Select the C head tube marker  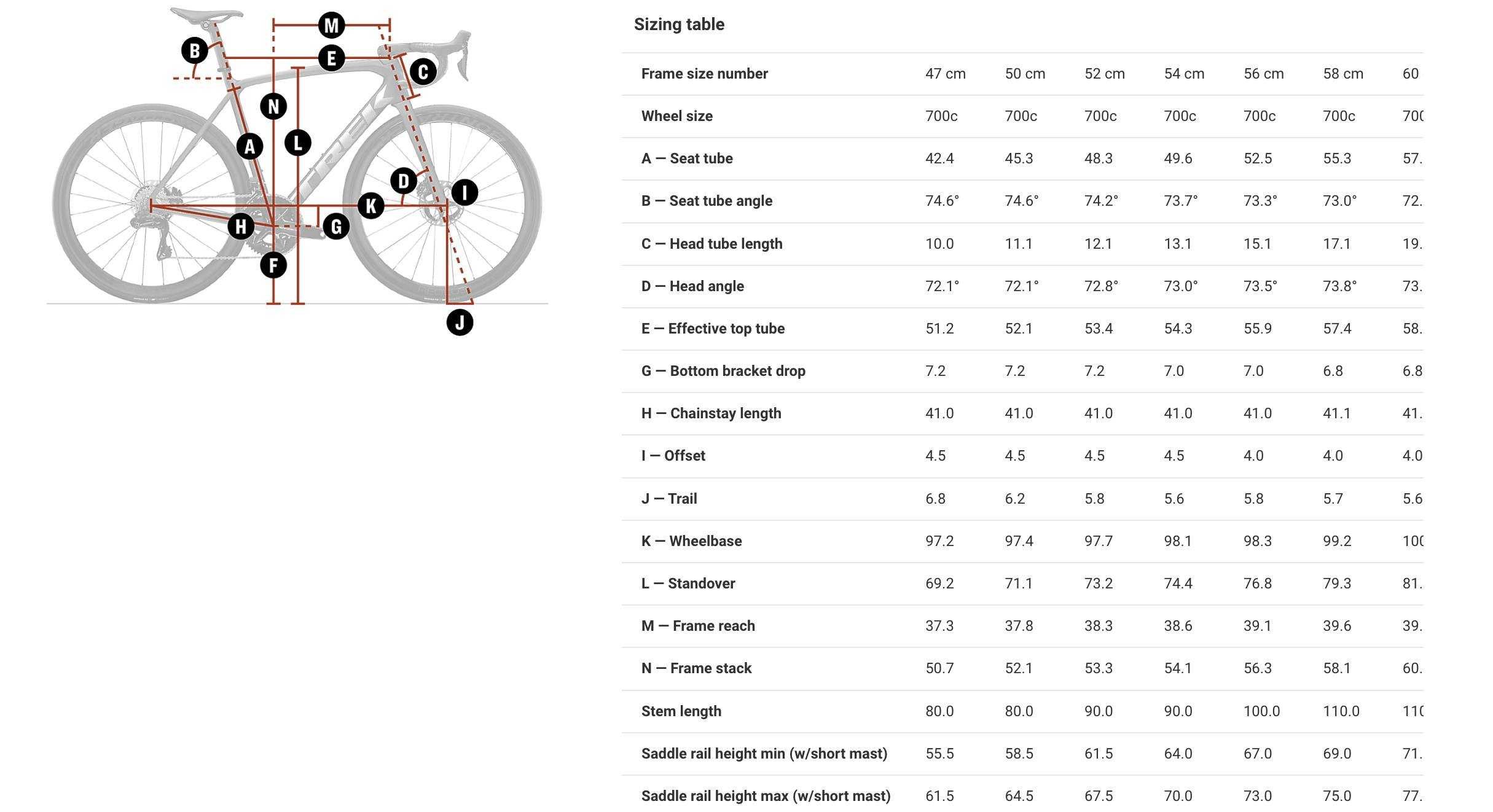coord(423,72)
